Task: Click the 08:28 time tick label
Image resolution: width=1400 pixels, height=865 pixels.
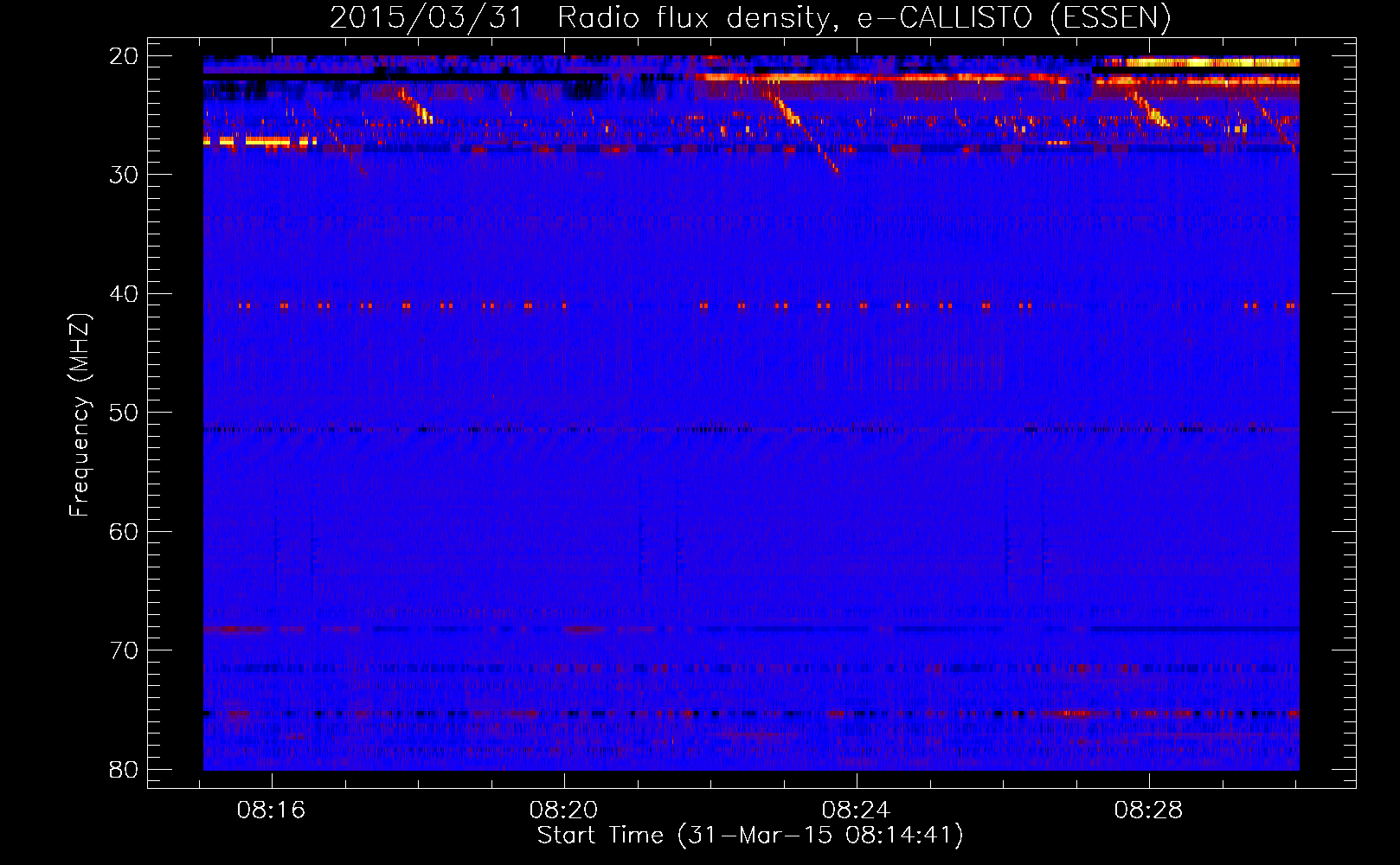Action: pos(1149,811)
